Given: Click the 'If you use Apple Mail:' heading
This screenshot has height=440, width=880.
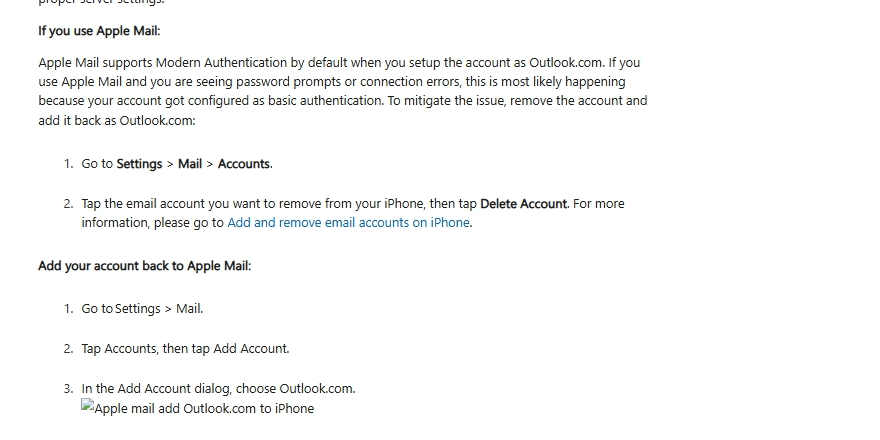Looking at the screenshot, I should (99, 31).
